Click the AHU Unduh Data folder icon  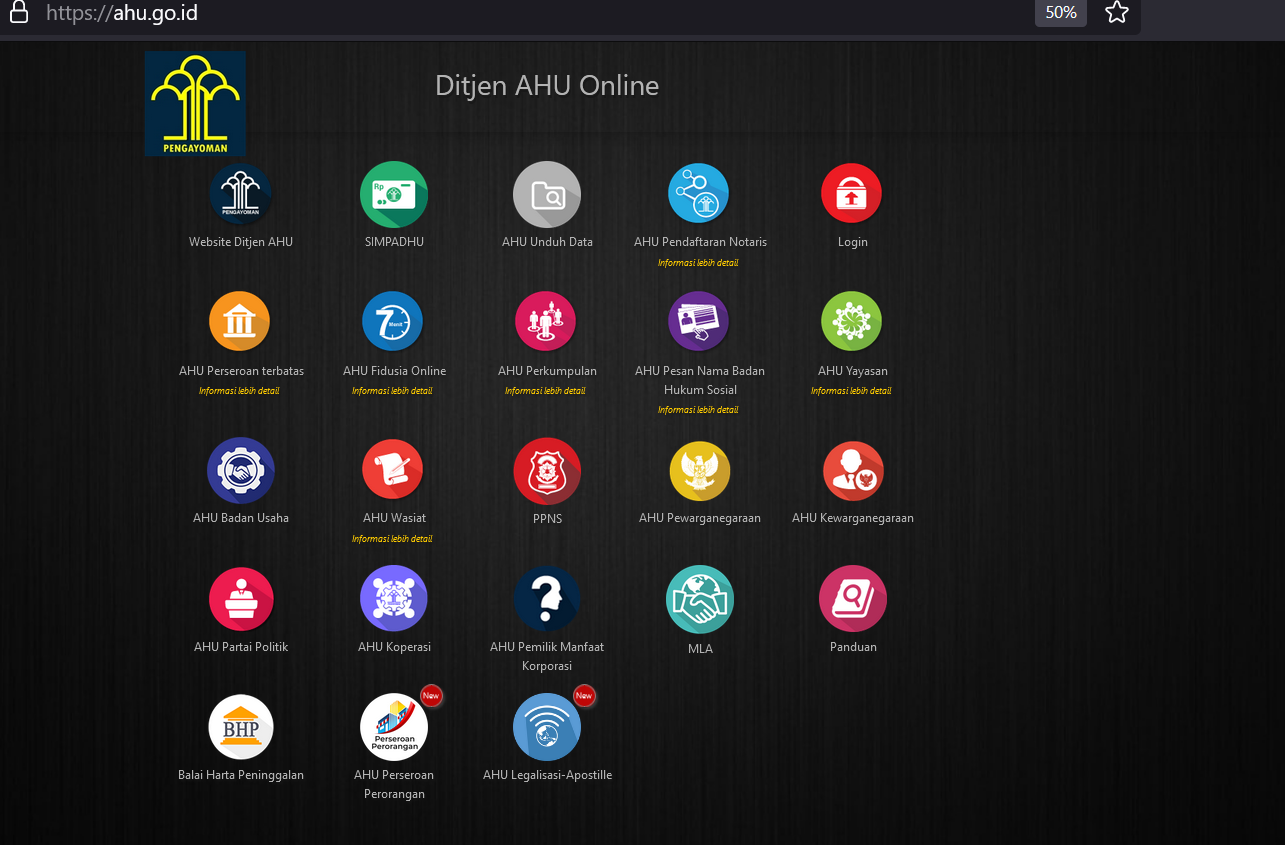[x=547, y=194]
